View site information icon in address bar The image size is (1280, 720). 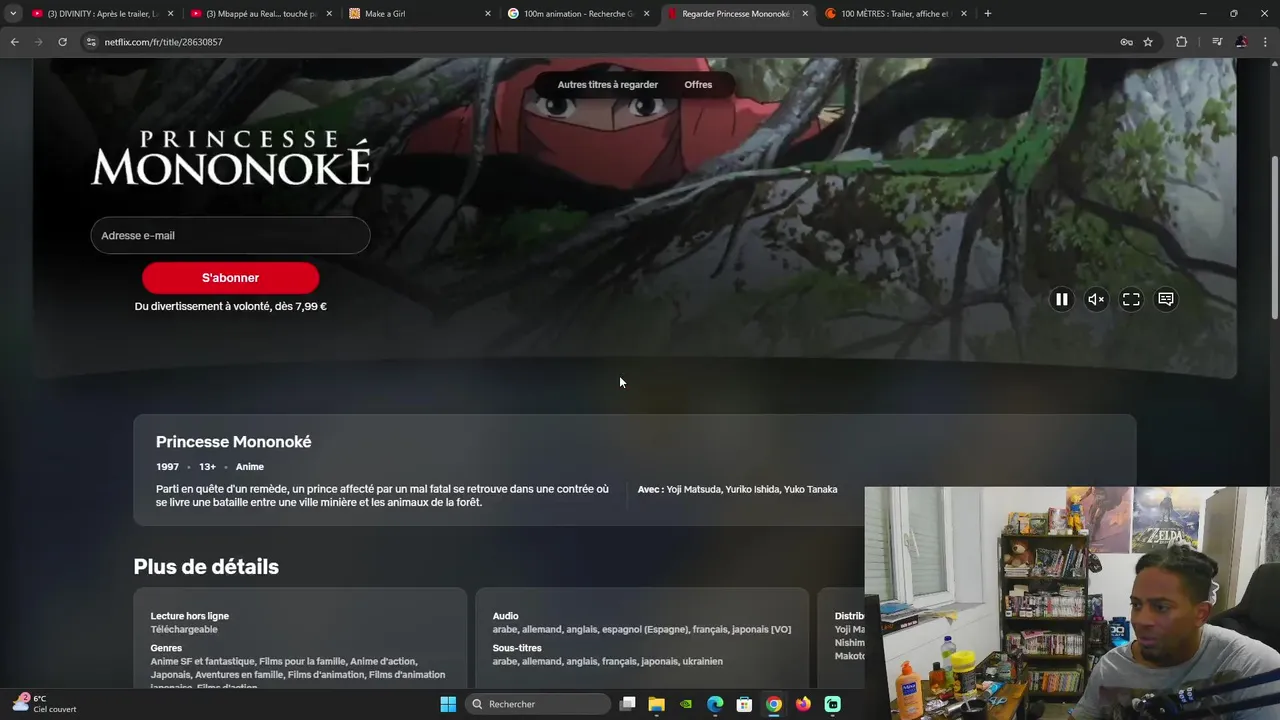(x=91, y=42)
